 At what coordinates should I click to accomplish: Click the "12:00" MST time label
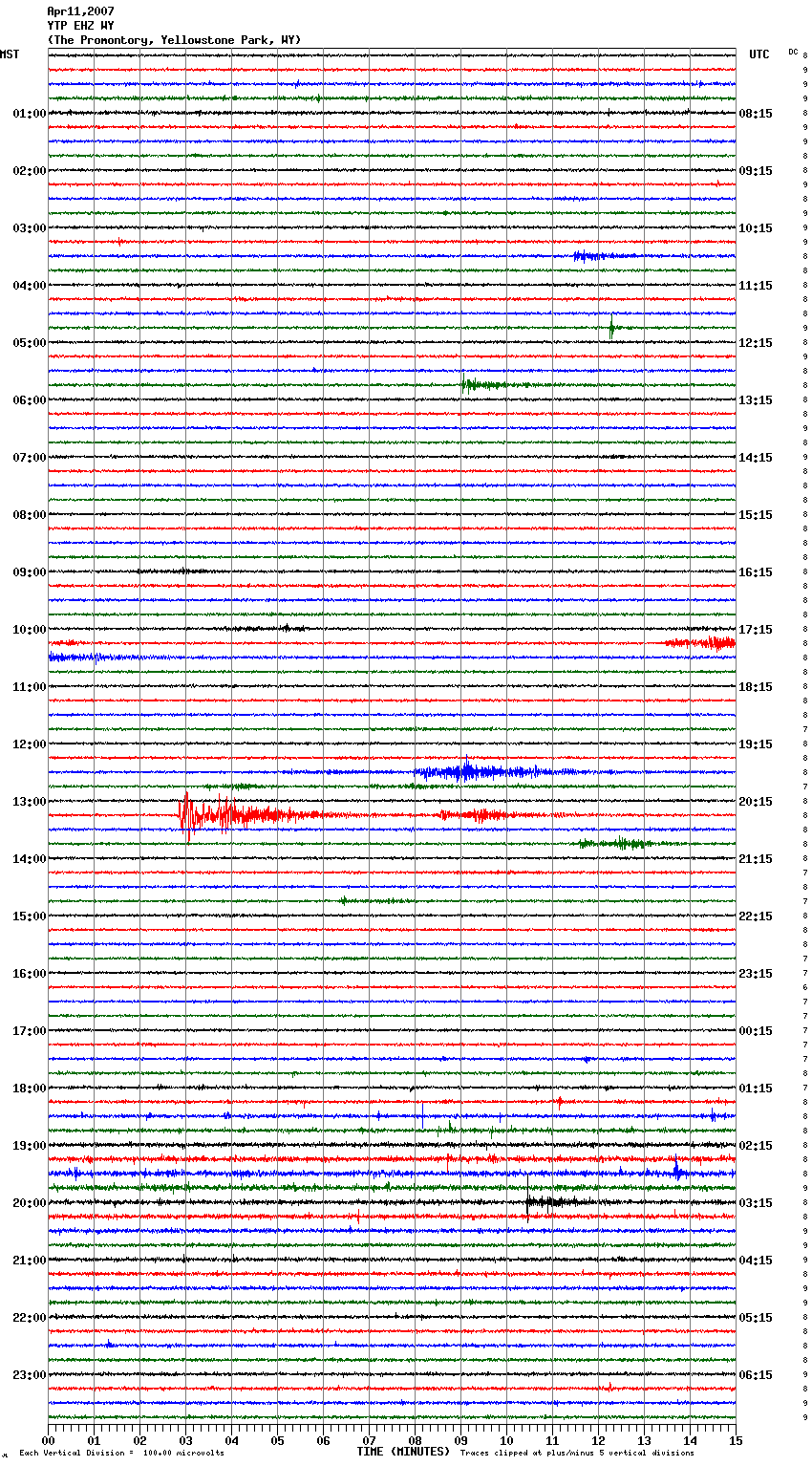coord(30,744)
